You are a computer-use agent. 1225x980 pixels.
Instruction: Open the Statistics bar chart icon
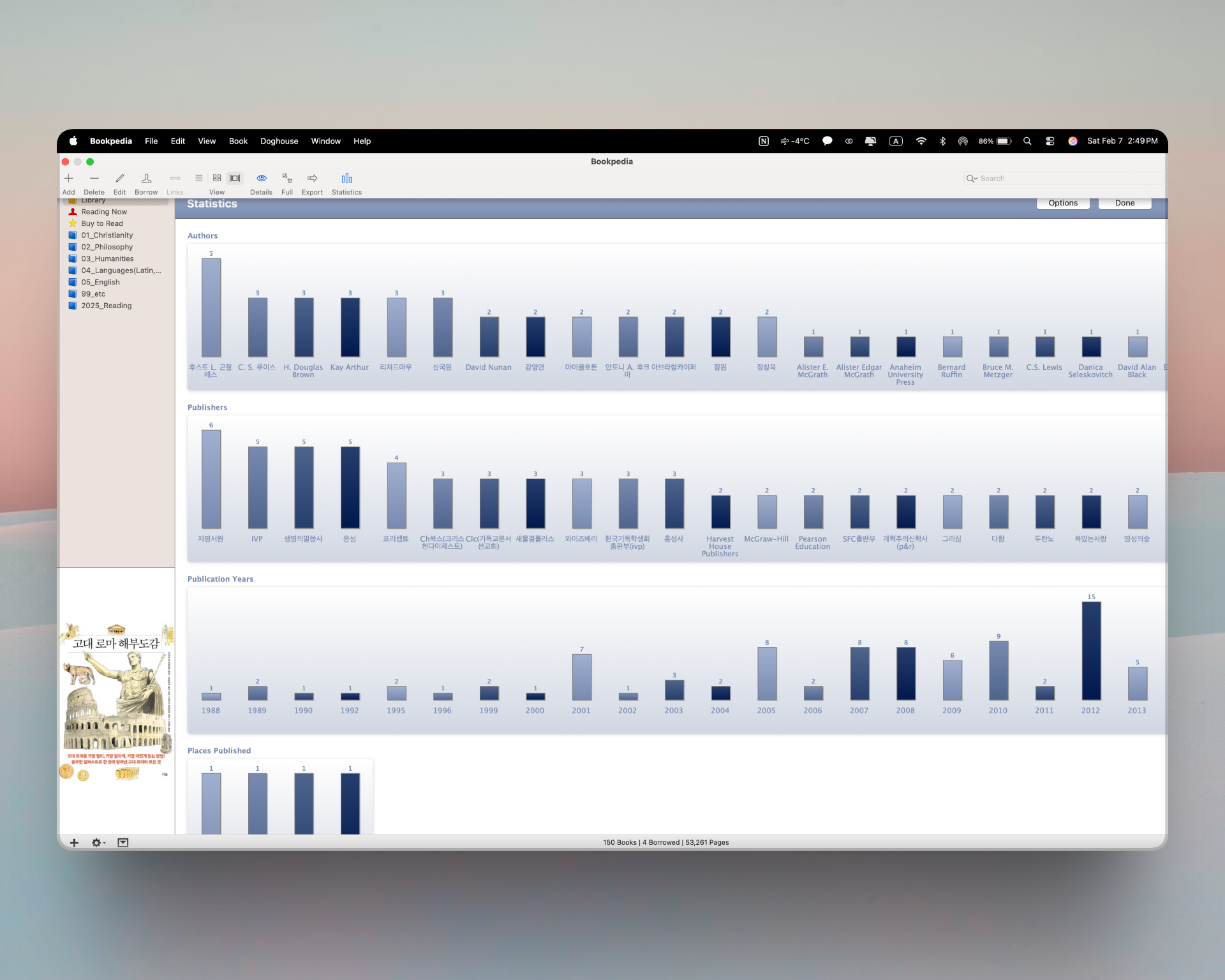point(346,179)
